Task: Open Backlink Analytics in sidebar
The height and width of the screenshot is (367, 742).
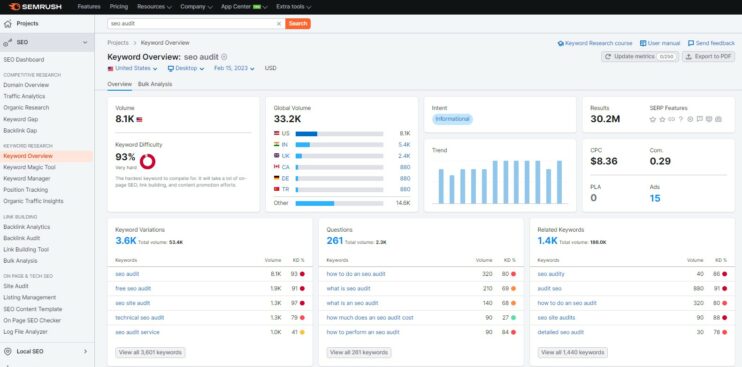Action: 26,227
